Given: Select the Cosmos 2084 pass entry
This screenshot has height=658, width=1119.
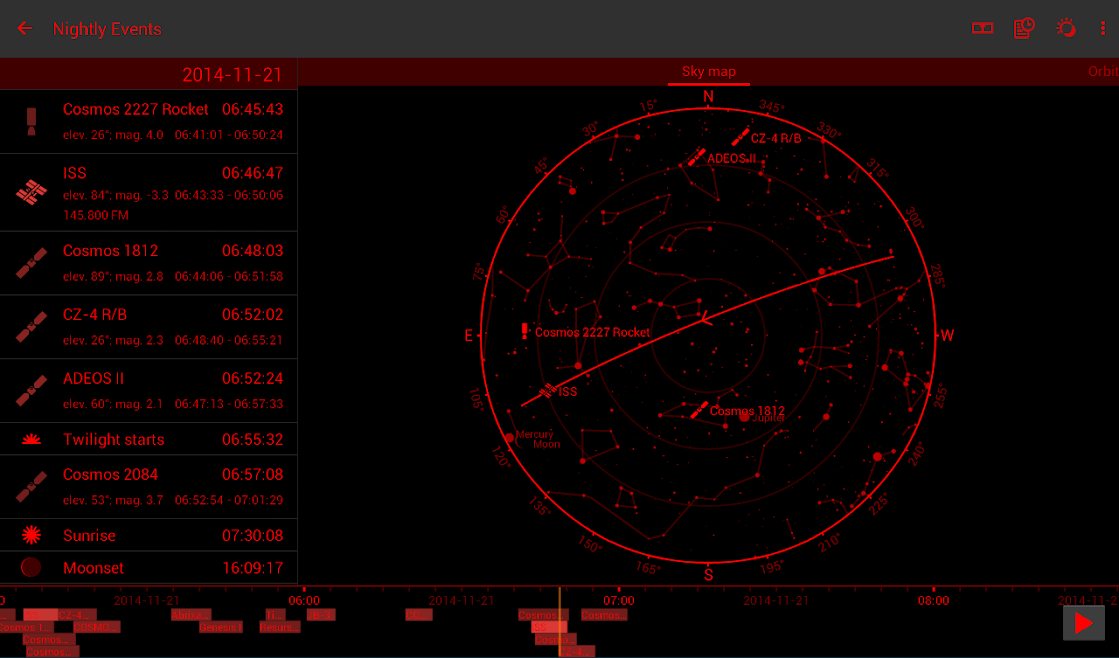Looking at the screenshot, I should tap(149, 486).
